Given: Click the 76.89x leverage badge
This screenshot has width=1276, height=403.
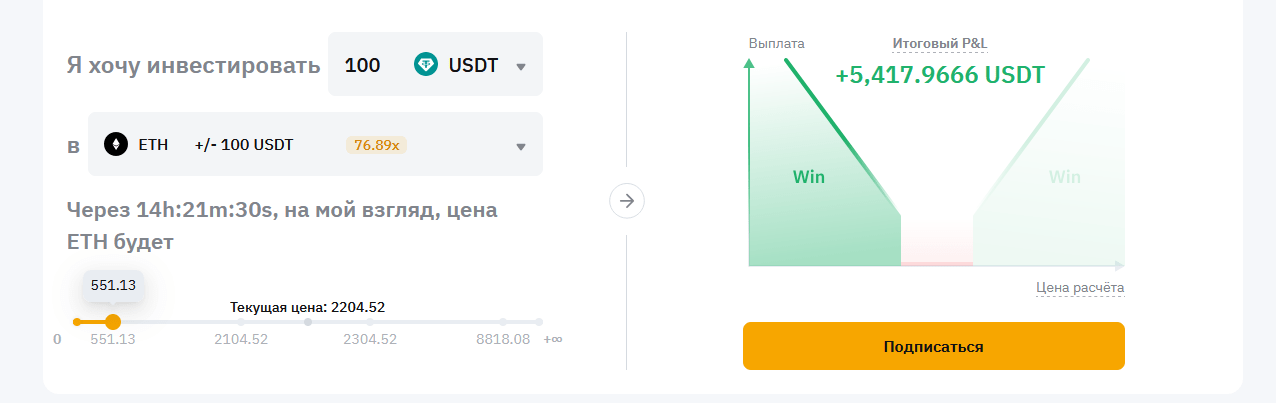Looking at the screenshot, I should tap(376, 145).
